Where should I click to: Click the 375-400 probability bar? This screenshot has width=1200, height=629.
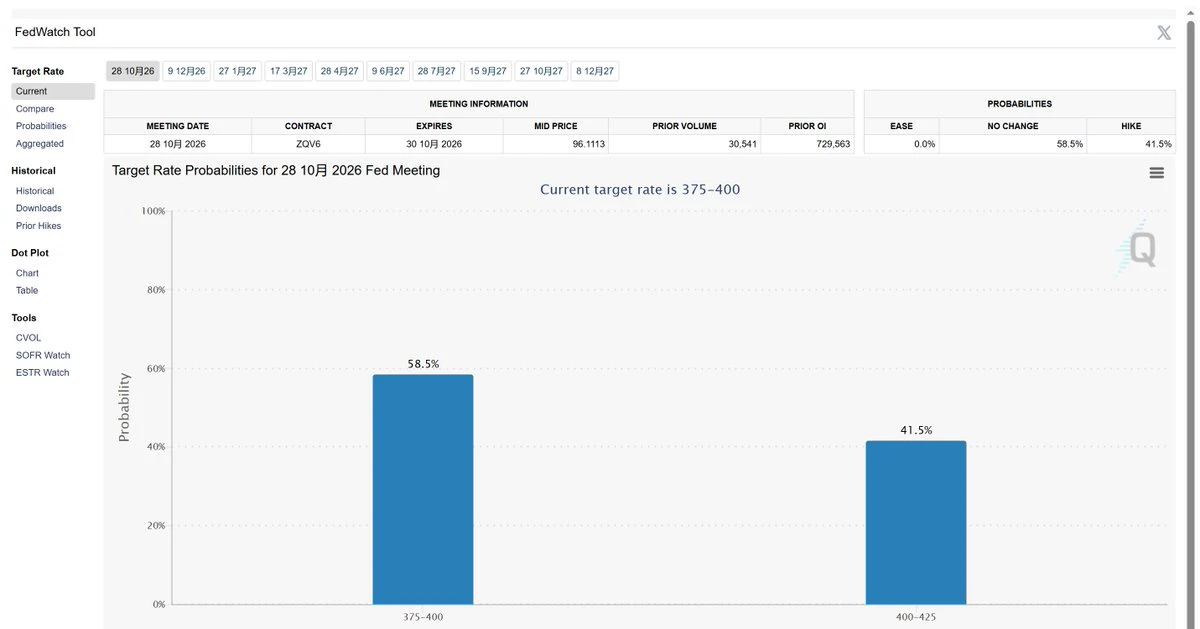(423, 489)
